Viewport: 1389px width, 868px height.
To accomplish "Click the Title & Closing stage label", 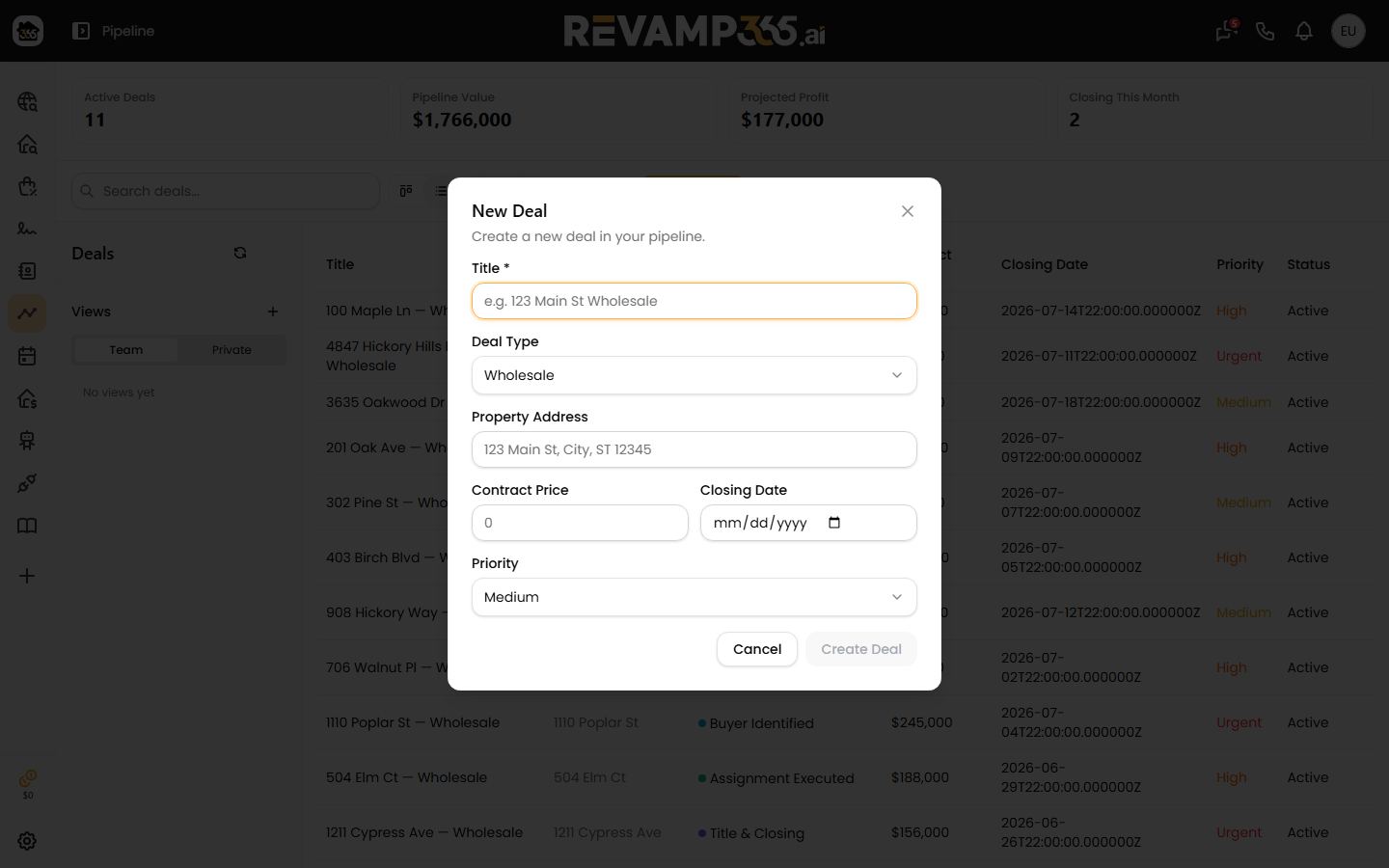I will point(757,833).
